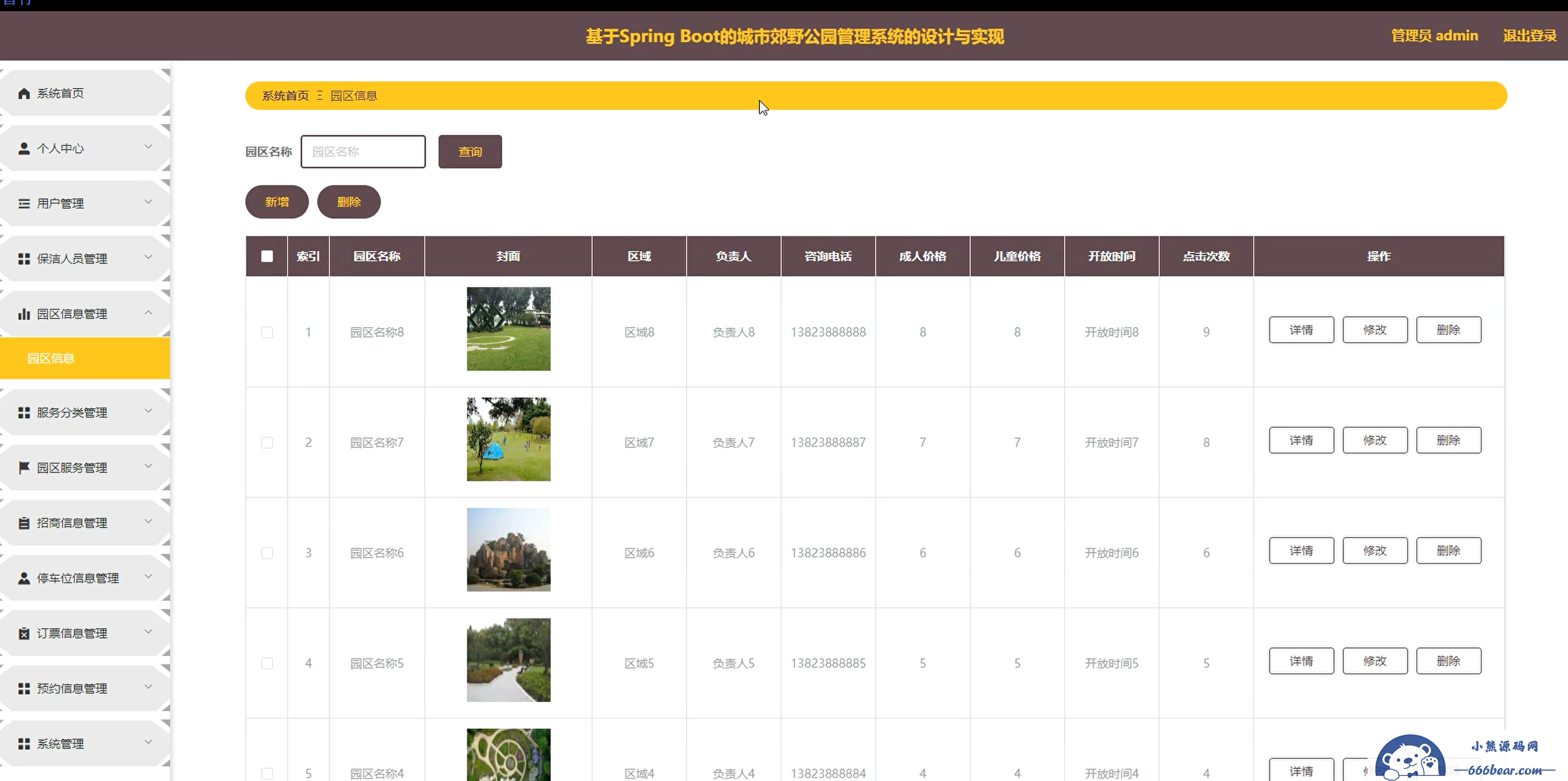This screenshot has width=1568, height=781.
Task: Click the person icon beside 停车位信息管理
Action: [x=24, y=578]
